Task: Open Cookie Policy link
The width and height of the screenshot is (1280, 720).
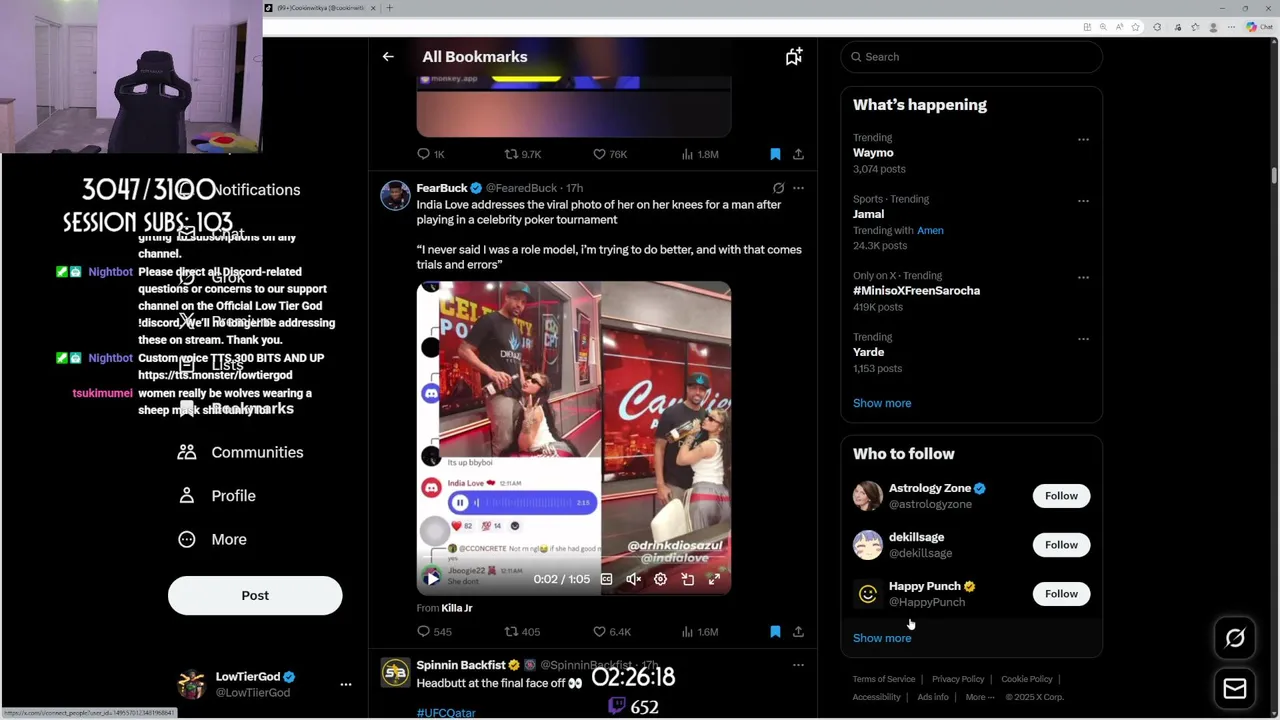Action: 1027,680
